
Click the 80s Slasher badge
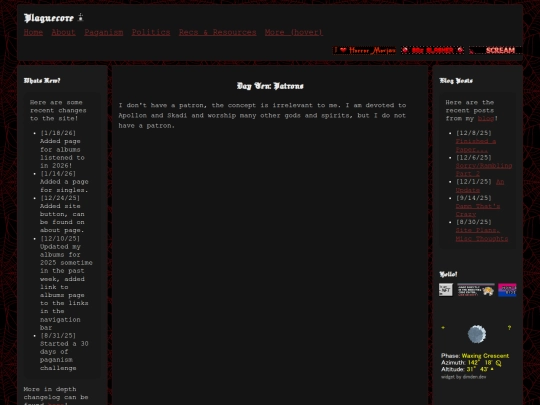[x=433, y=50]
